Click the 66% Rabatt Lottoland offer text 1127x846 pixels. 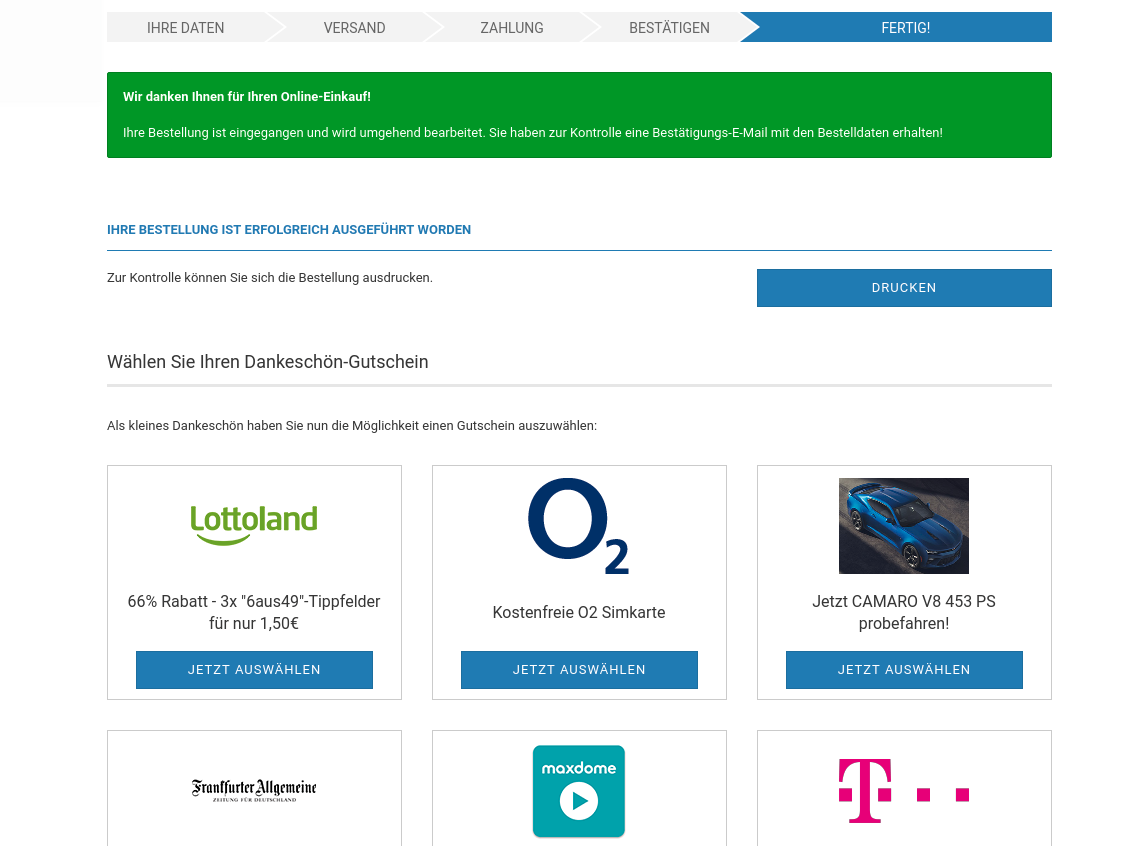(x=254, y=612)
